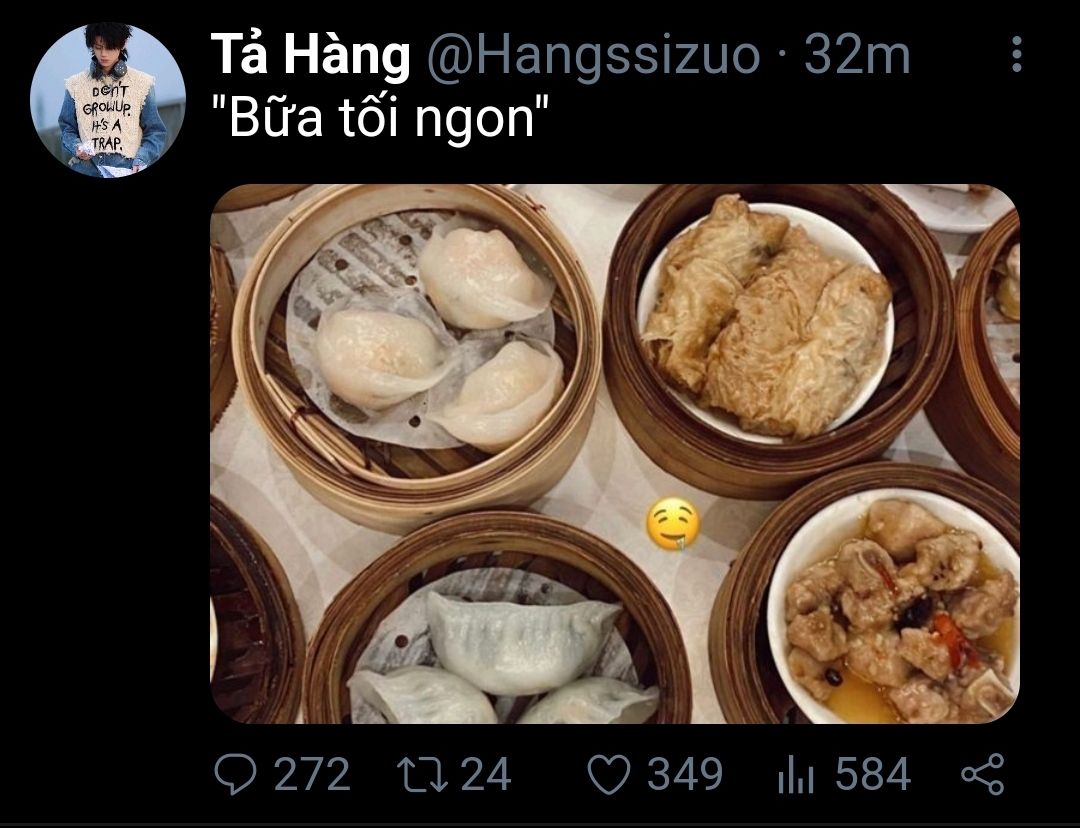Click the drooling emoji sticker on photo
The width and height of the screenshot is (1080, 828).
click(673, 524)
